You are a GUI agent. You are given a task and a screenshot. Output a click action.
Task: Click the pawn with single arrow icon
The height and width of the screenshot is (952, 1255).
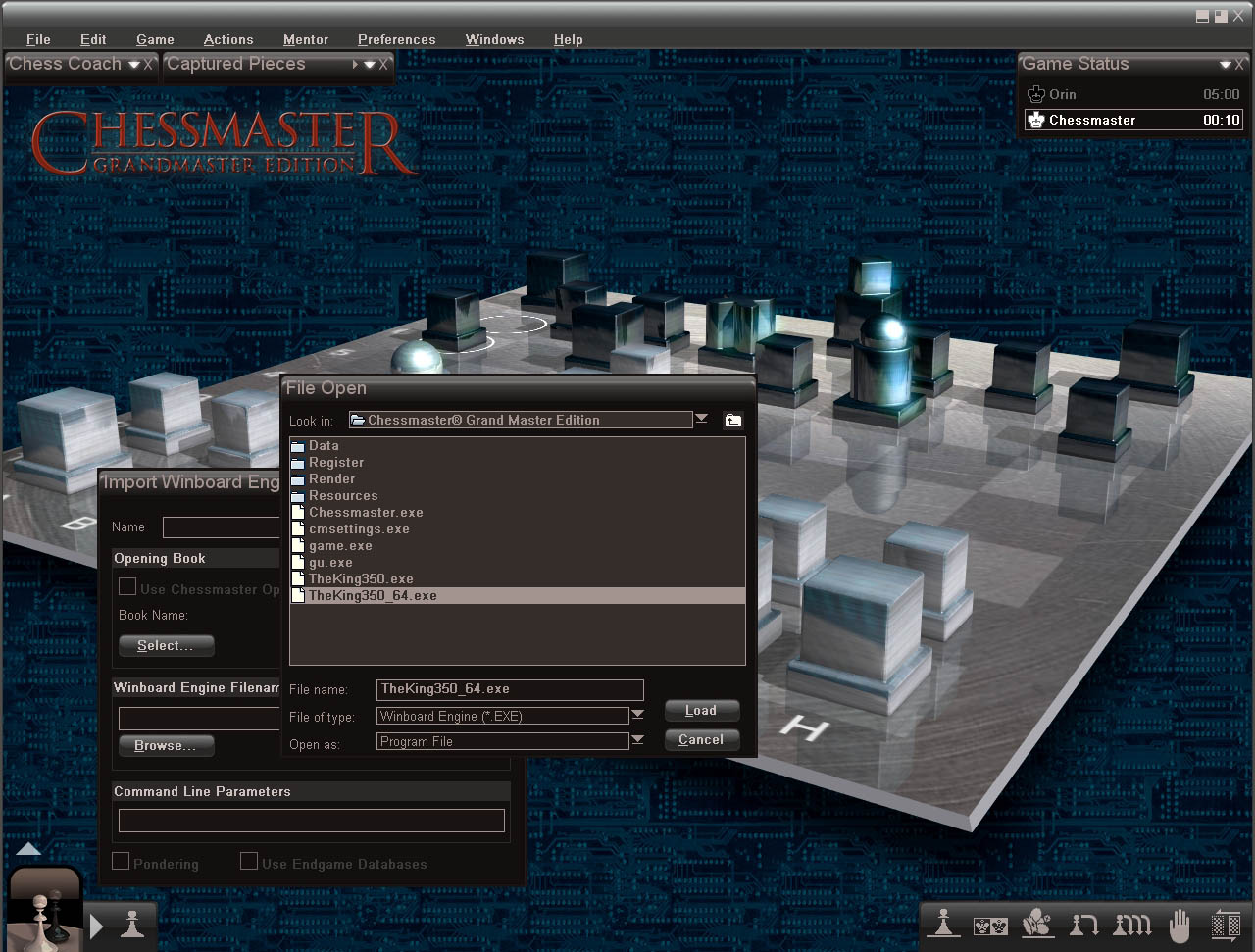pos(1084,925)
